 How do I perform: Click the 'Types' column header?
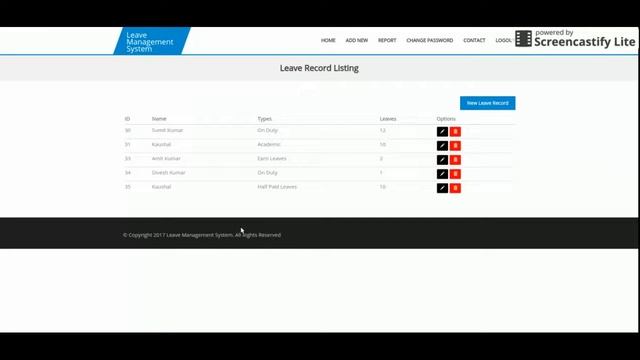[264, 119]
